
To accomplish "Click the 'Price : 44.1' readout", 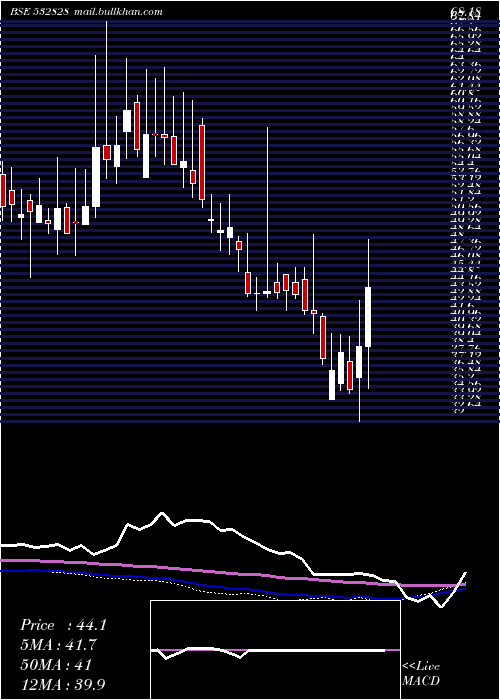I will pyautogui.click(x=63, y=625).
